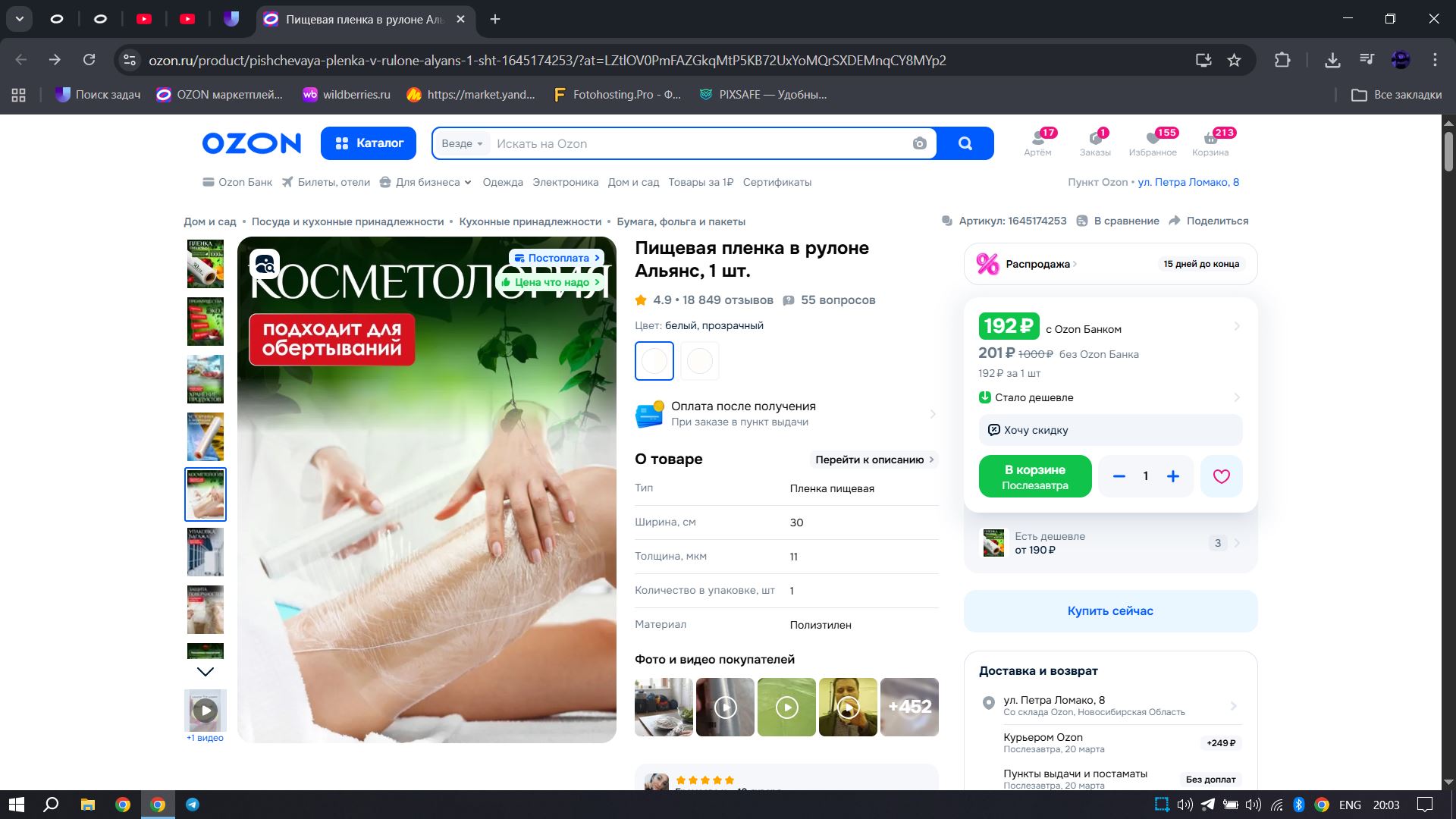Add product to favorites with heart button
Screen dimensions: 1456x819
point(1221,476)
